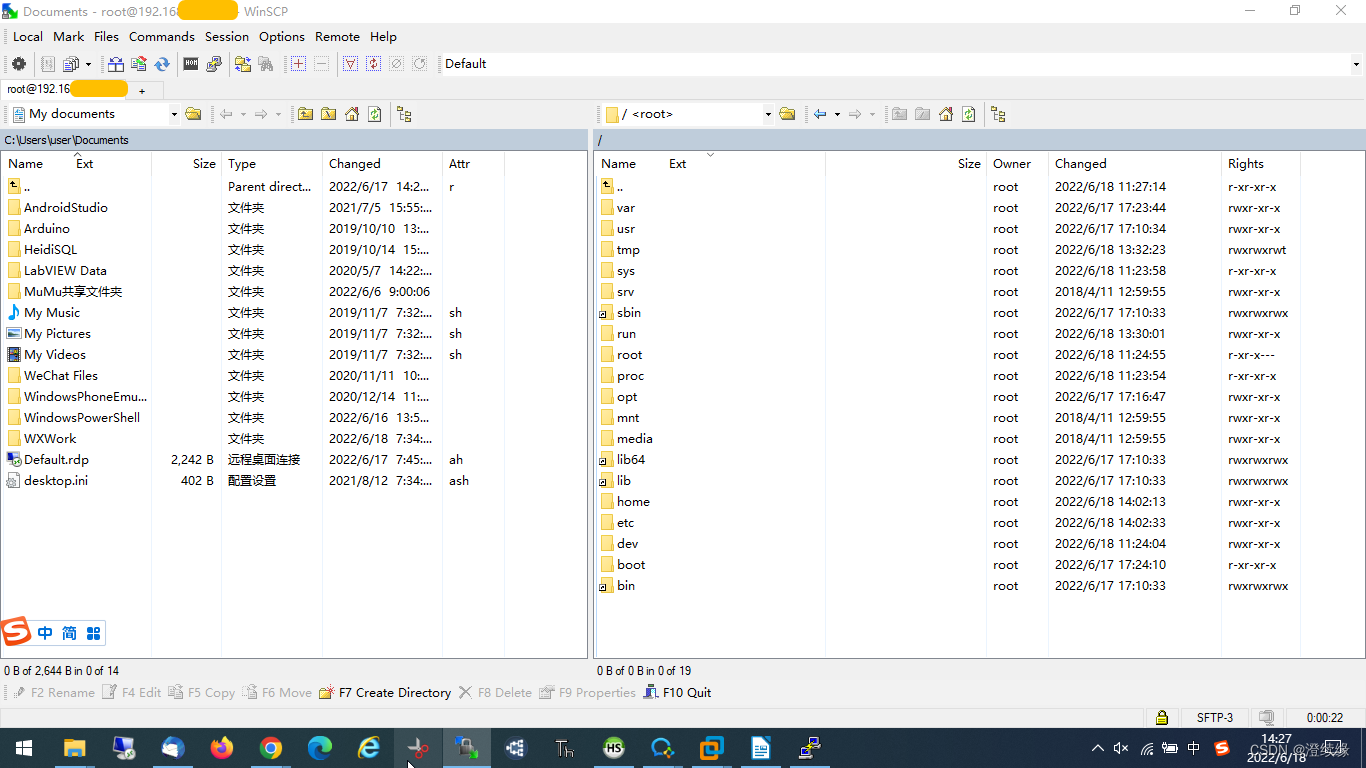The height and width of the screenshot is (768, 1366).
Task: Open Windows Start menu
Action: pos(23,748)
